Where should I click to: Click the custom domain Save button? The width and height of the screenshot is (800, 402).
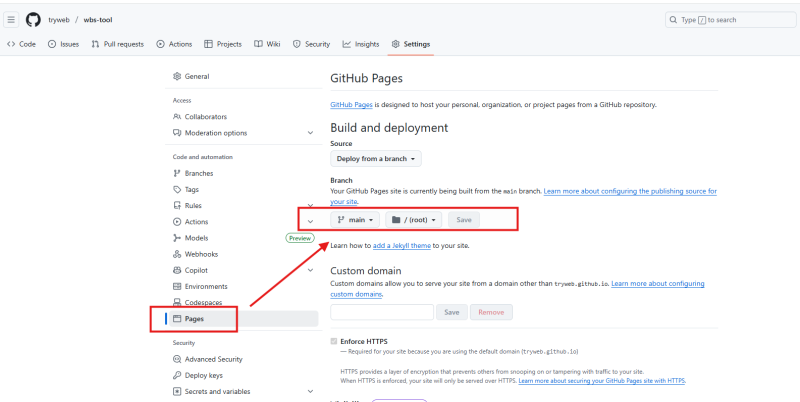[452, 312]
